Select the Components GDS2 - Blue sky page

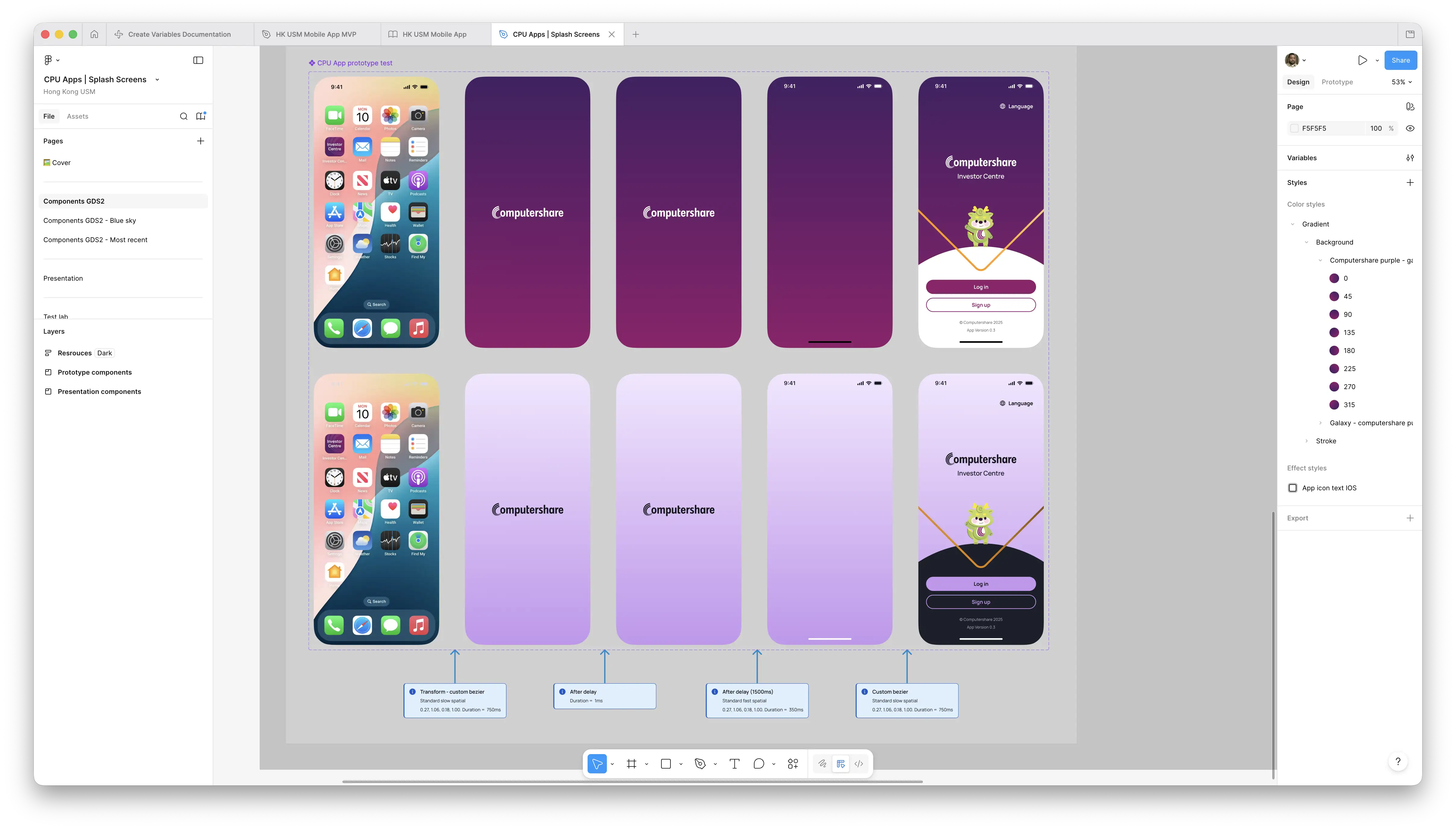point(89,221)
